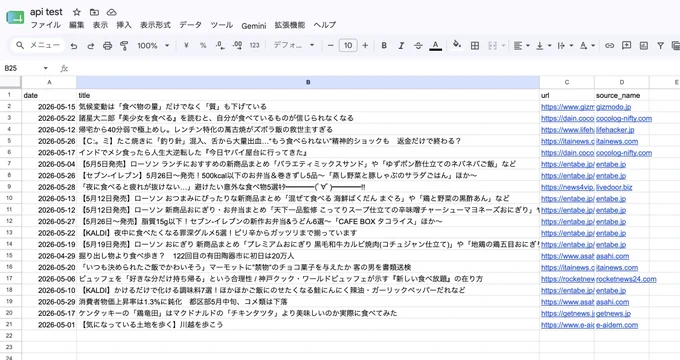Select row 5 header
The width and height of the screenshot is (680, 360).
[x=10, y=141]
